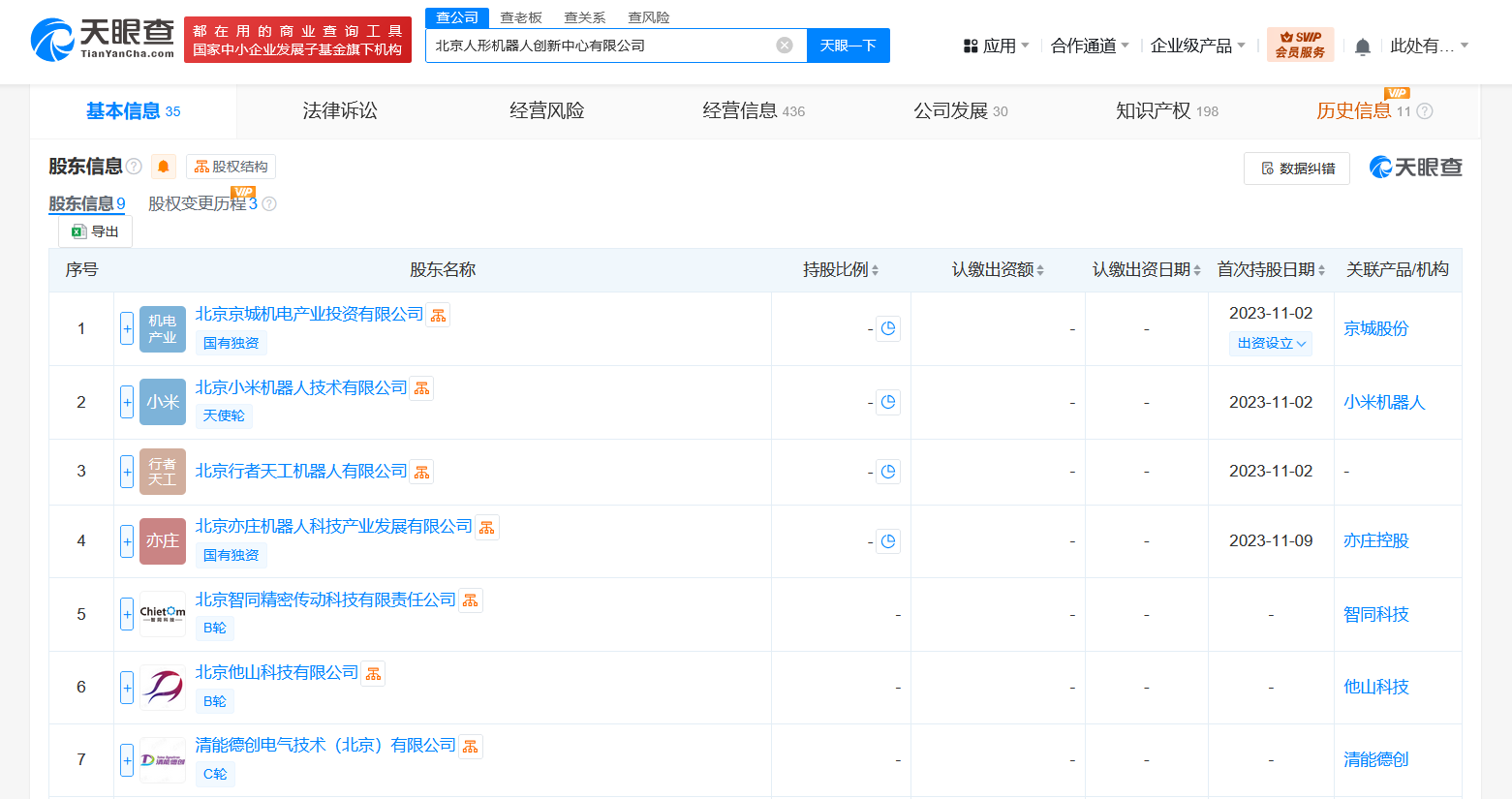The height and width of the screenshot is (799, 1512).
Task: Click 清能德创 company logo thumbnail
Action: pyautogui.click(x=163, y=759)
